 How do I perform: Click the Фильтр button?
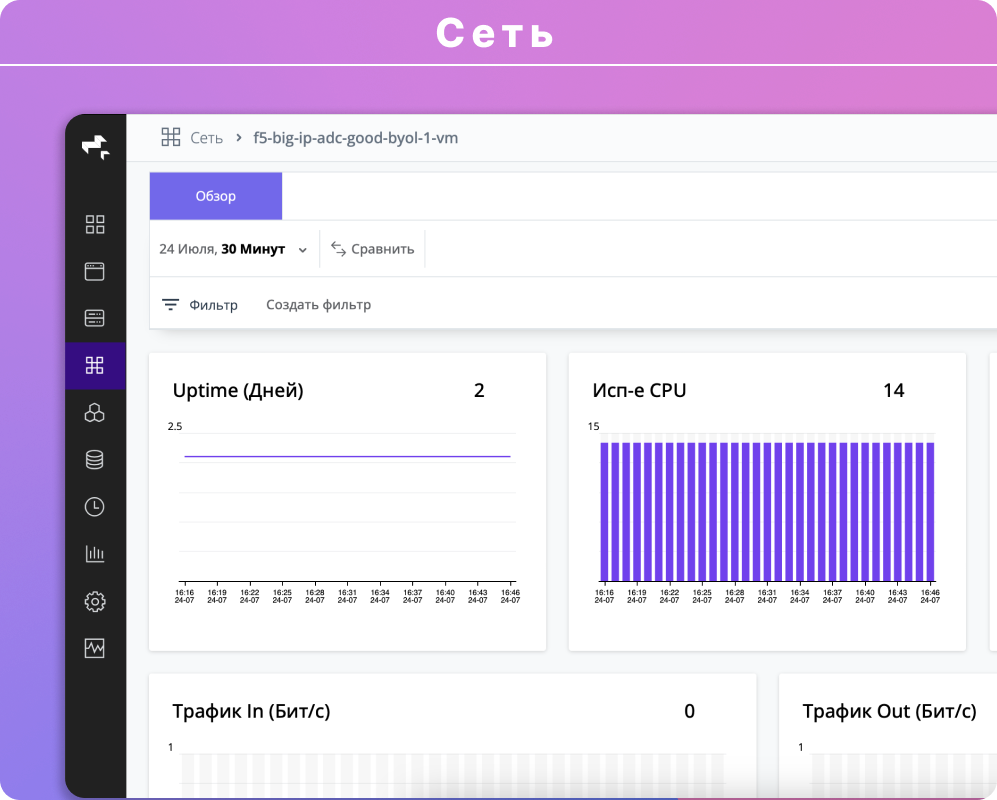[212, 304]
